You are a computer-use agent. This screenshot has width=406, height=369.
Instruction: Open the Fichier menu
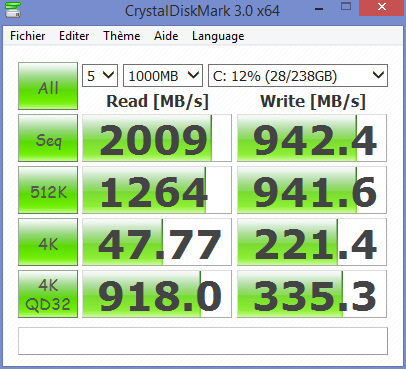pyautogui.click(x=28, y=36)
